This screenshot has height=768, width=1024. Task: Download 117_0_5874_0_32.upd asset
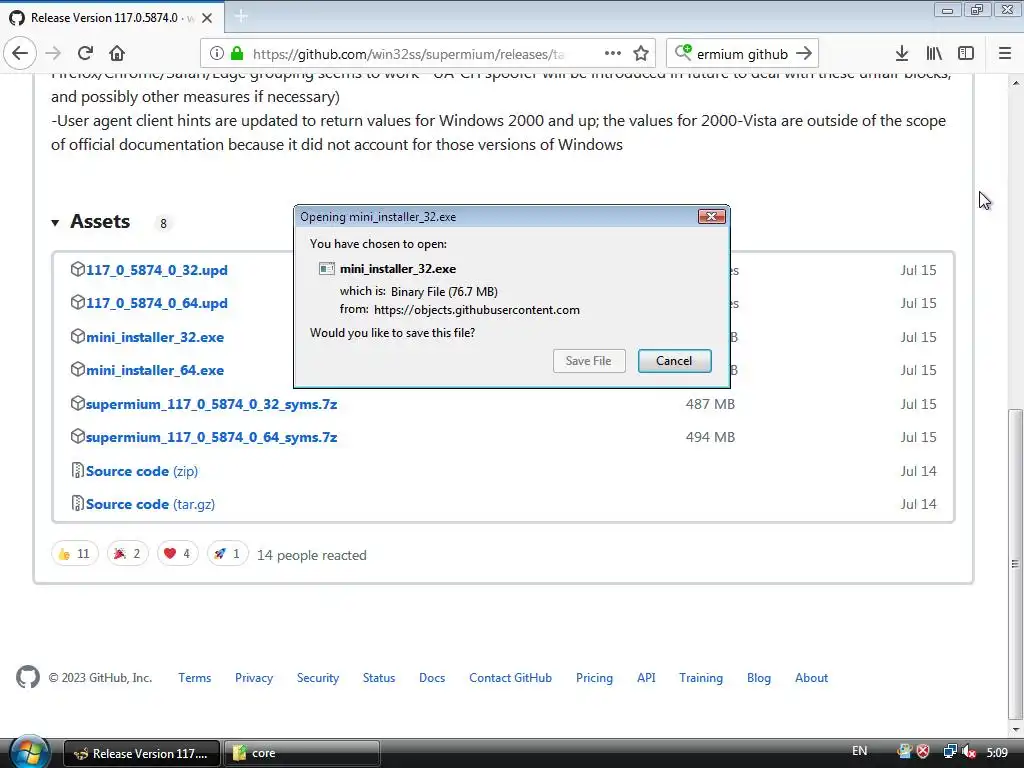(157, 270)
